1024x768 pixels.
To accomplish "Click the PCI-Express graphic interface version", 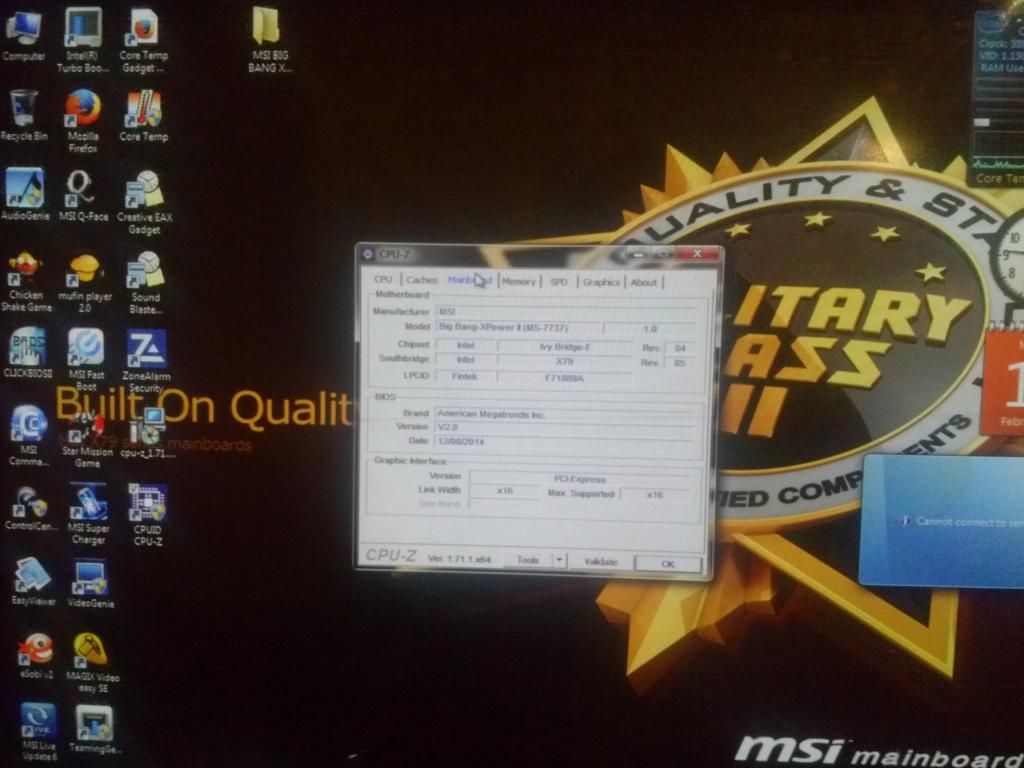I will pos(579,479).
